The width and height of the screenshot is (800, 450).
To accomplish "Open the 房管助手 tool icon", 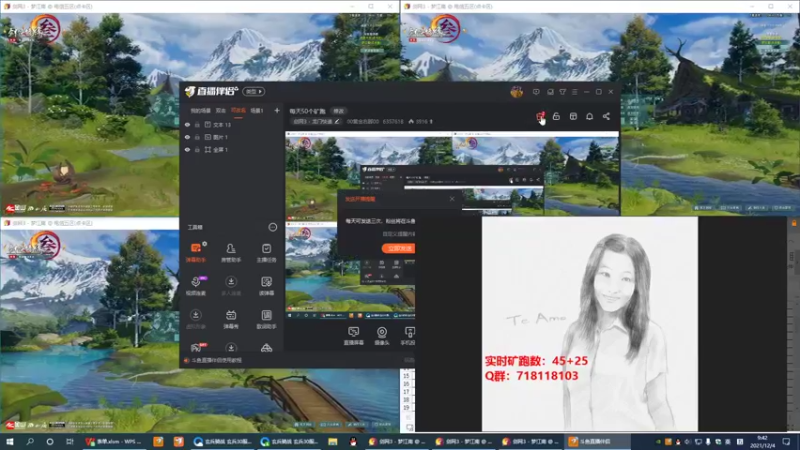I will pos(231,252).
